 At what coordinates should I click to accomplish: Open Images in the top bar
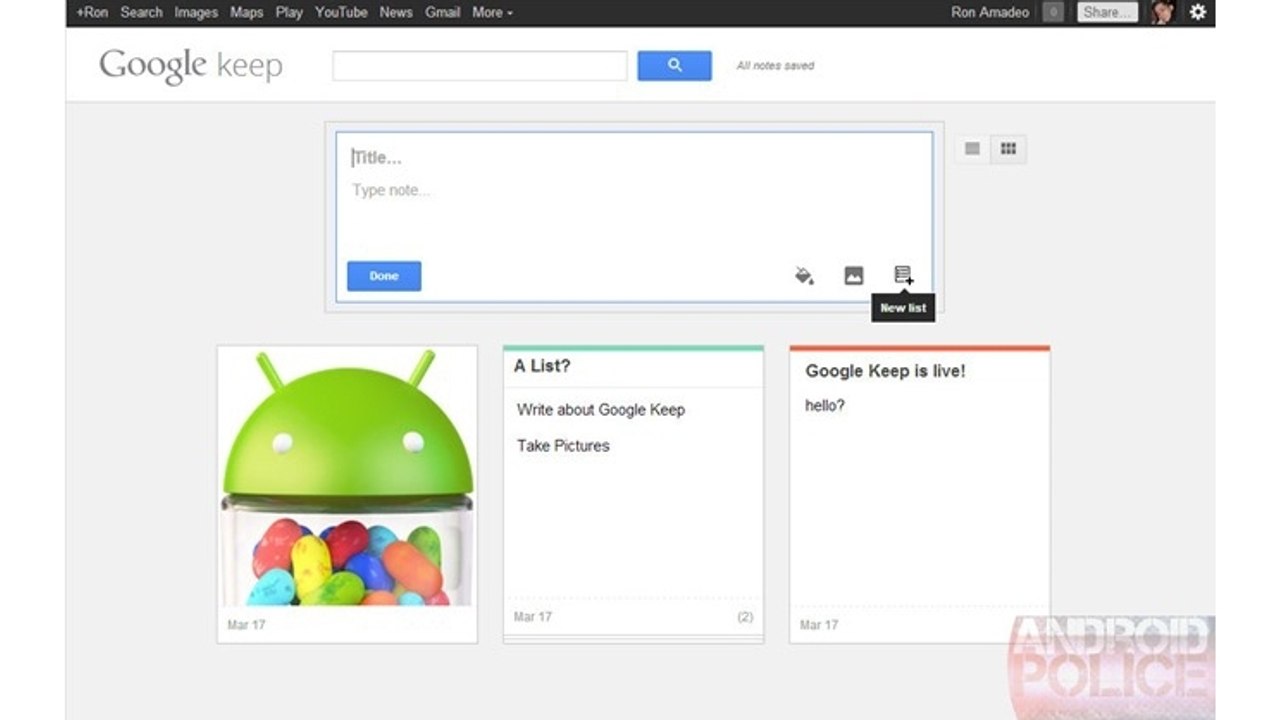tap(196, 12)
